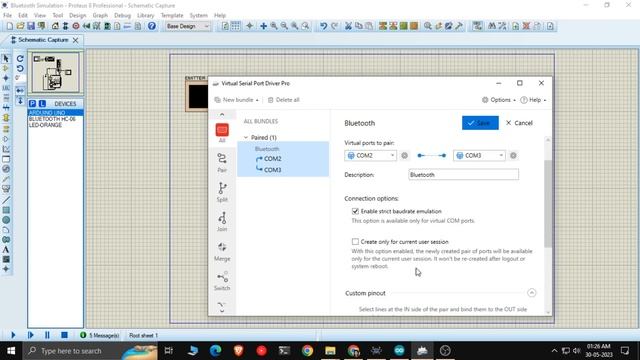Viewport: 640px width, 360px height.
Task: Open the Help menu in Virtual Serial Port Driver
Action: click(x=533, y=100)
